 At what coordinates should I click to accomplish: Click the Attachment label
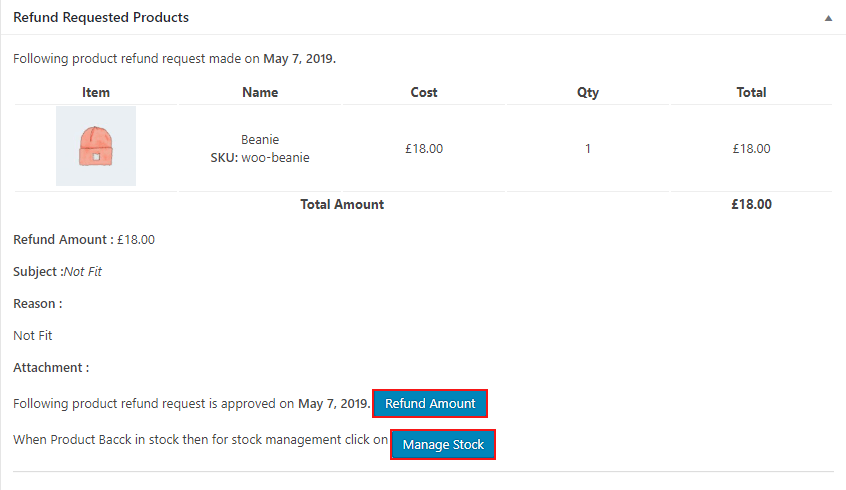click(x=51, y=368)
